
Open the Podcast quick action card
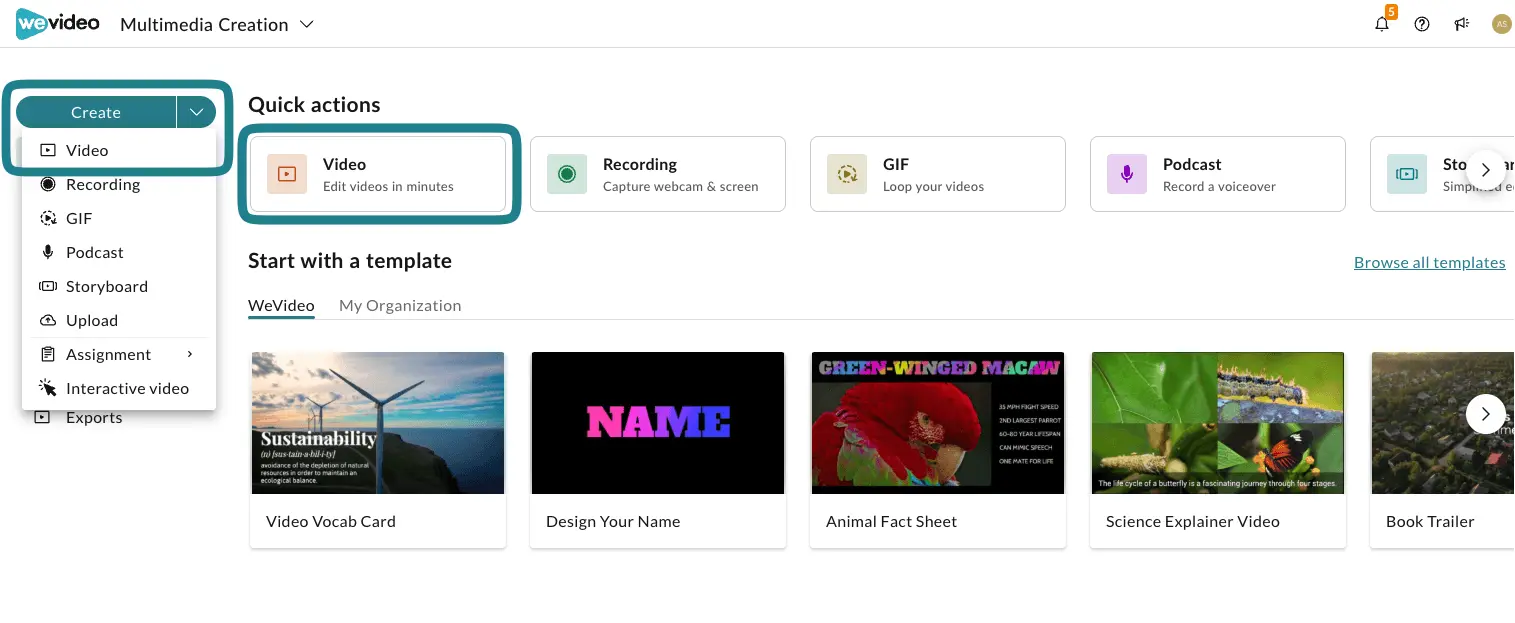click(1218, 174)
